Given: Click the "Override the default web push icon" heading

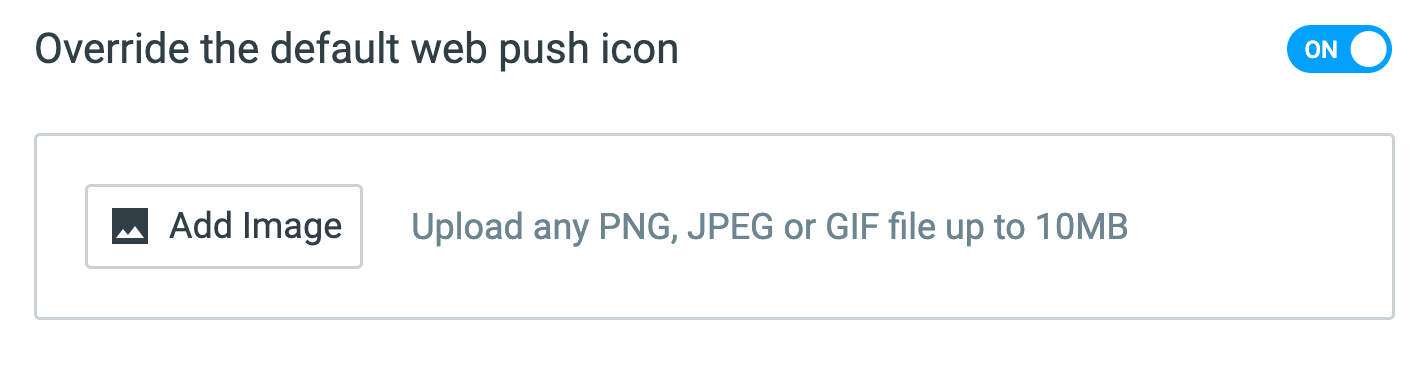Looking at the screenshot, I should tap(357, 50).
